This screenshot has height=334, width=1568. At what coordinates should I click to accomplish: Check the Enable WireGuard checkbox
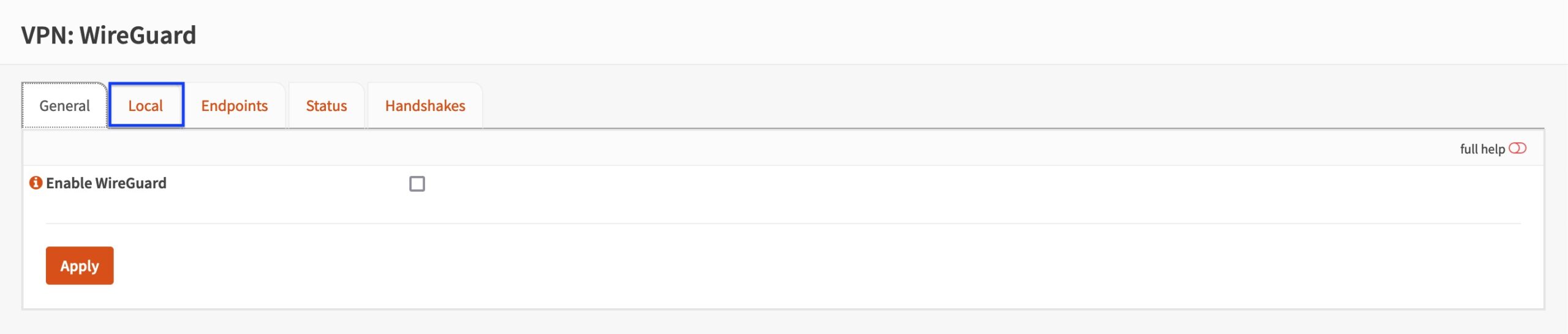click(417, 184)
